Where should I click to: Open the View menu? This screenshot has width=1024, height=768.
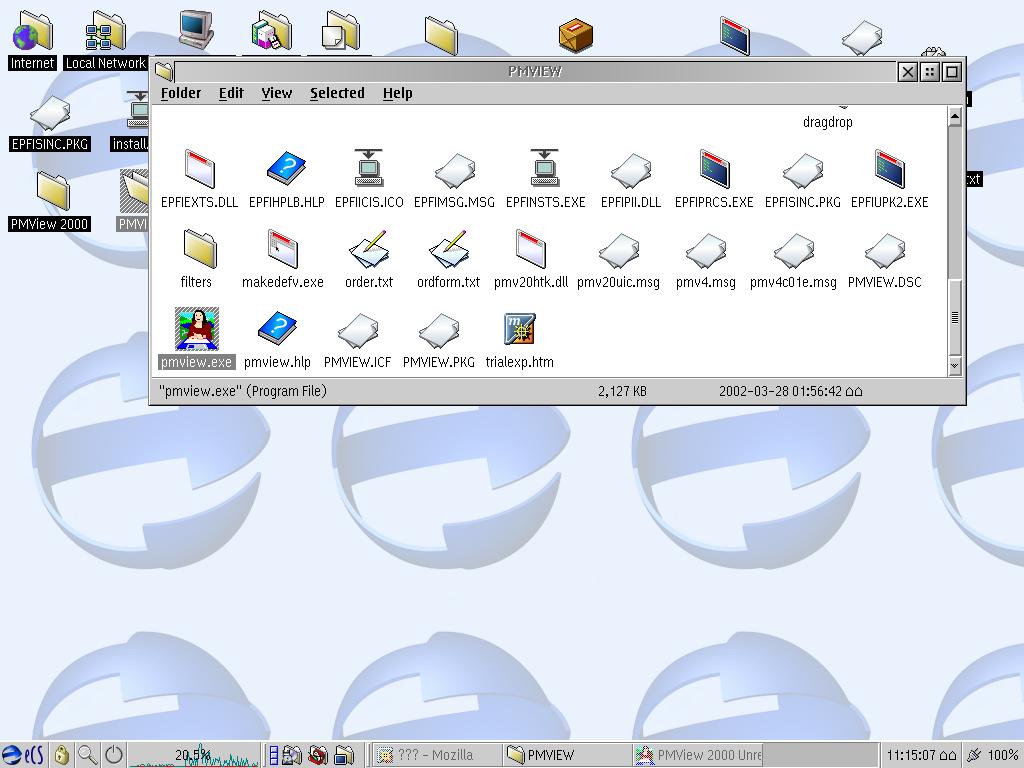click(x=276, y=93)
